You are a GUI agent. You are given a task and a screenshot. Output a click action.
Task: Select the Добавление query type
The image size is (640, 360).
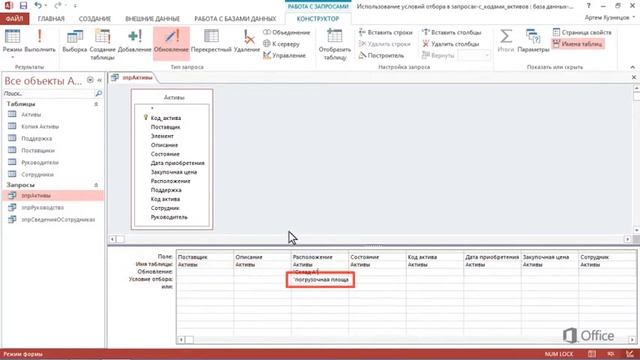click(134, 41)
